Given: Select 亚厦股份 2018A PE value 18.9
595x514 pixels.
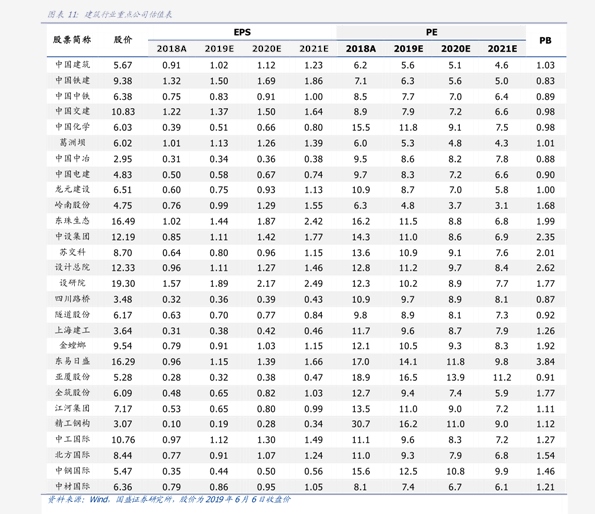Looking at the screenshot, I should [x=360, y=378].
